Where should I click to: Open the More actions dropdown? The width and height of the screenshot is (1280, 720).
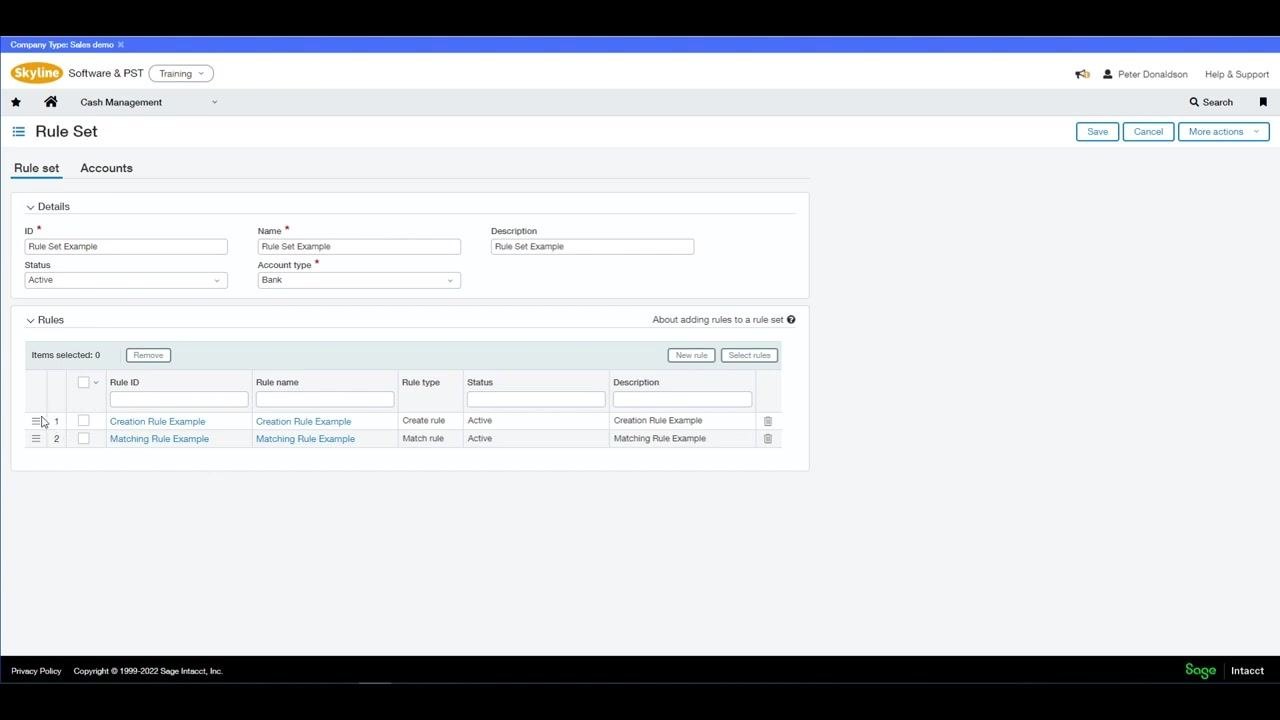(1224, 132)
